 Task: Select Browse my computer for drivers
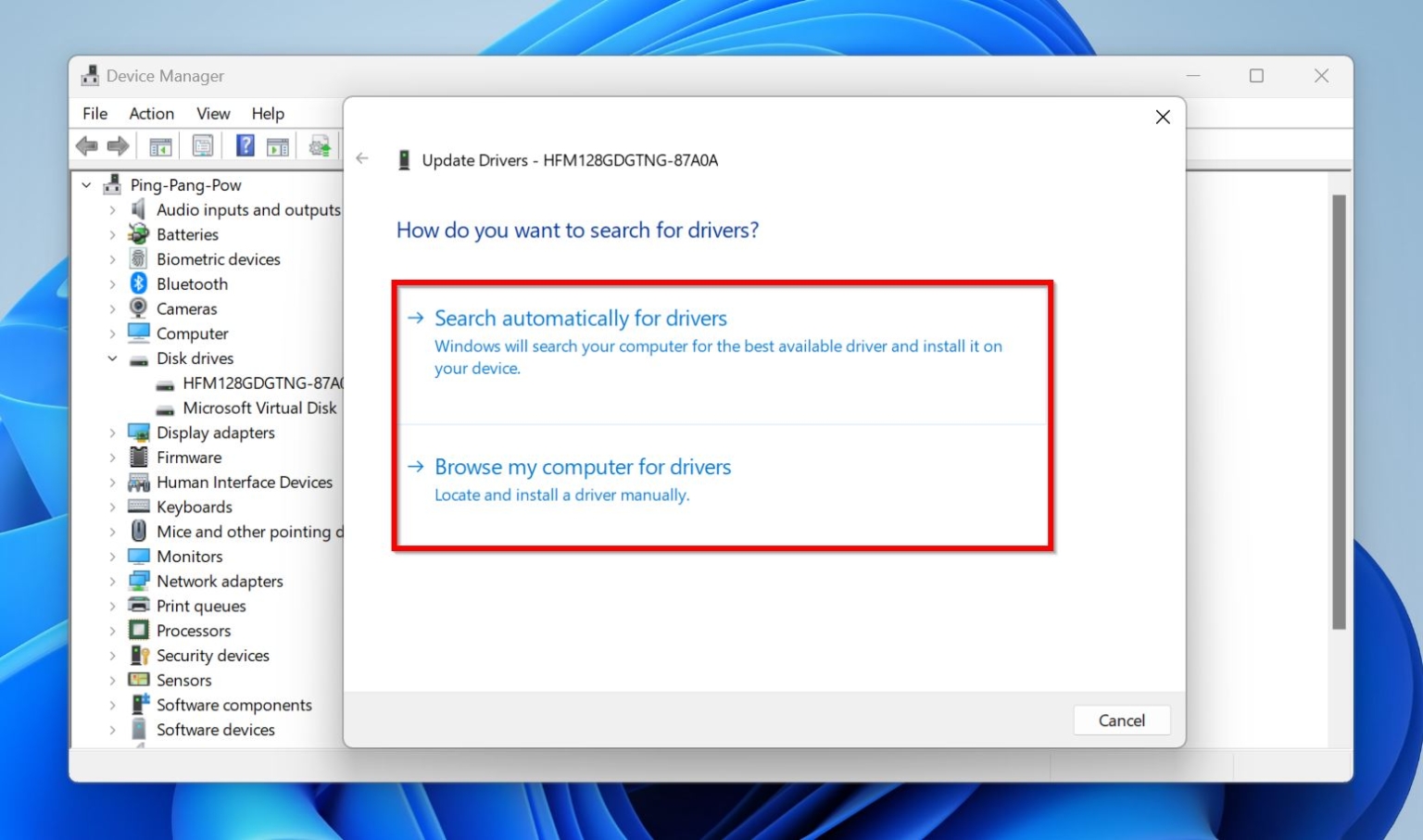coord(583,467)
